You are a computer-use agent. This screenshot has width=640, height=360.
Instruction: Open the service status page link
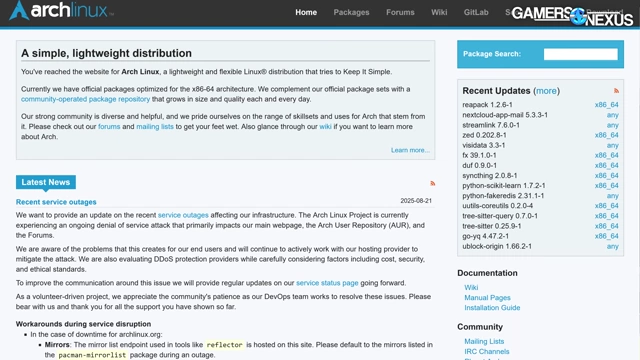click(x=327, y=283)
